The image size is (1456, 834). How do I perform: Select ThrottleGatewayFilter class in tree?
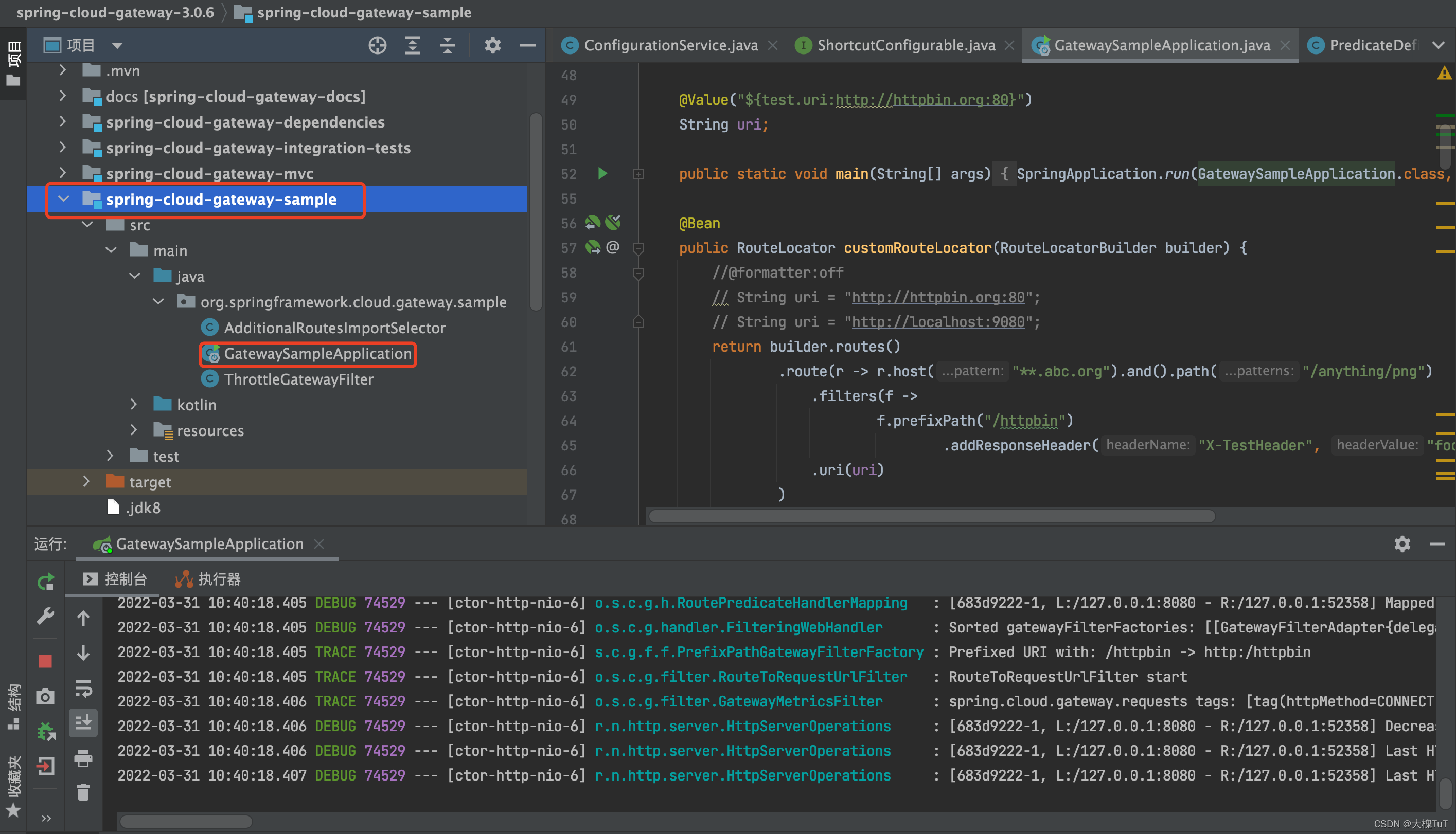[x=298, y=379]
